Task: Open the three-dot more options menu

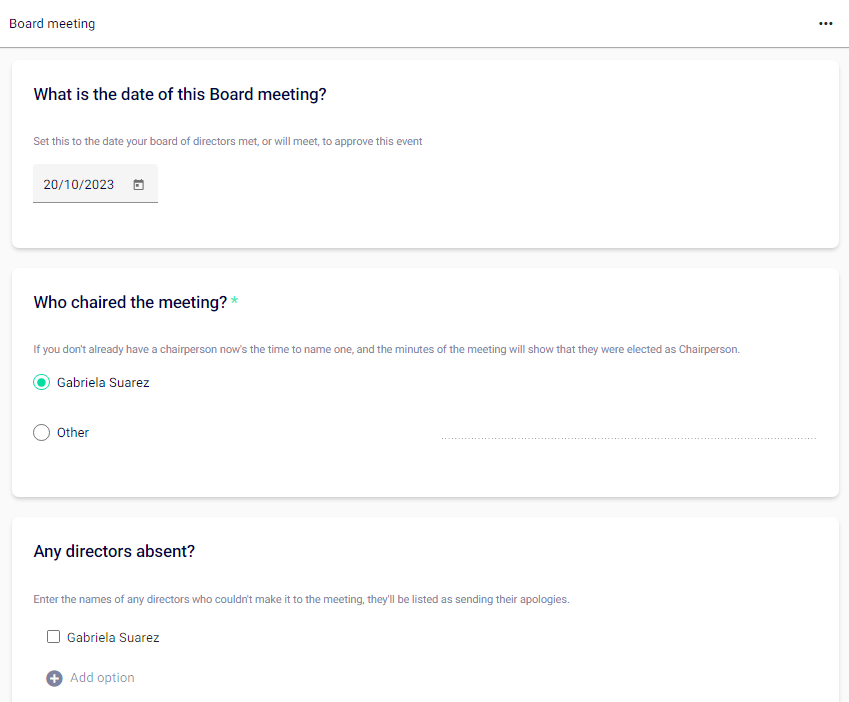Action: [825, 24]
